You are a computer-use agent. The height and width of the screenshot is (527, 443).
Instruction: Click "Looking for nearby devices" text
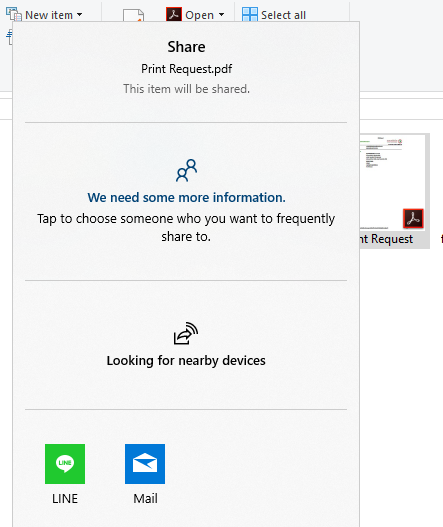186,361
